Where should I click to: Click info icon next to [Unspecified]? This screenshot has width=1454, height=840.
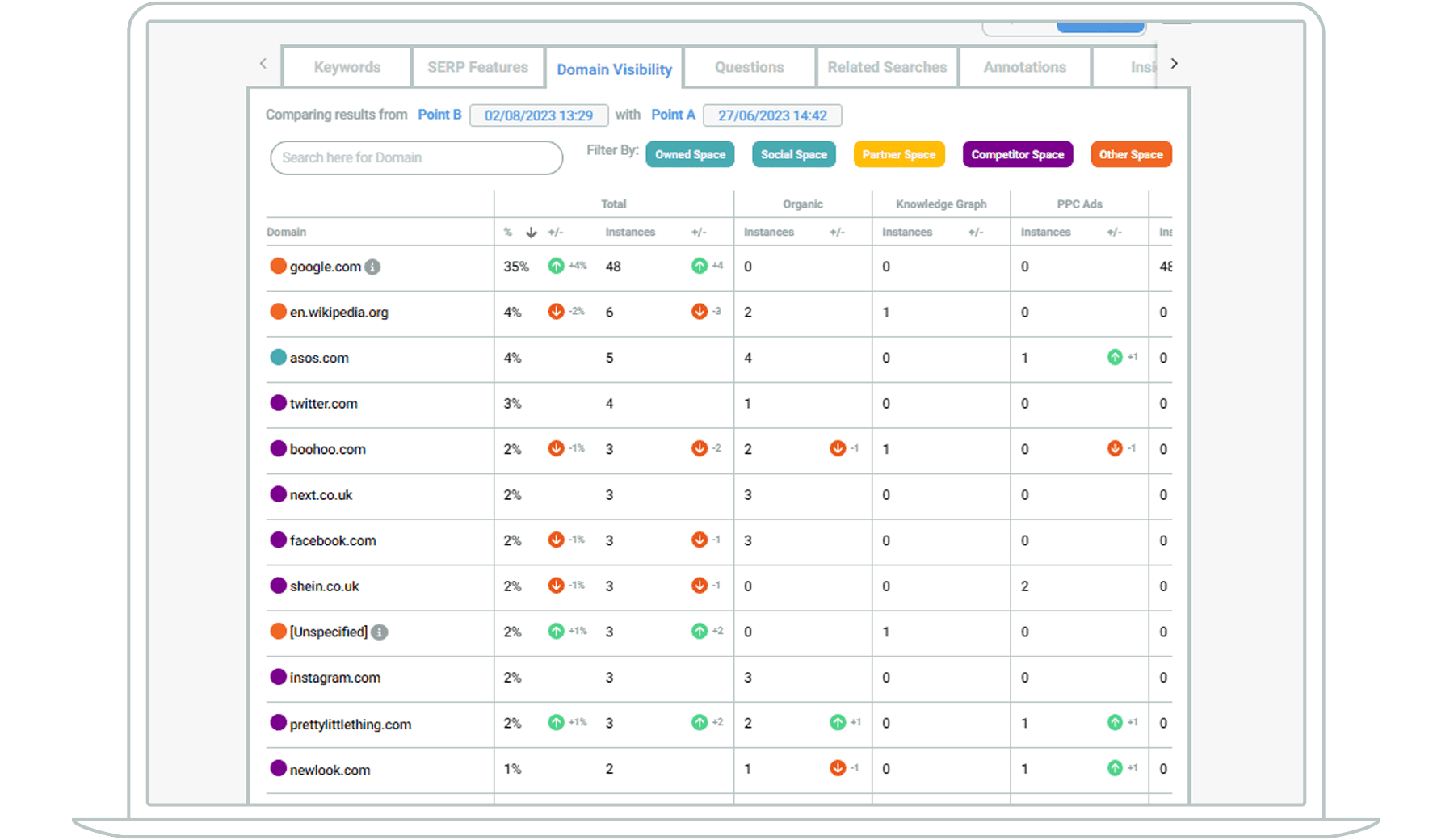(379, 632)
